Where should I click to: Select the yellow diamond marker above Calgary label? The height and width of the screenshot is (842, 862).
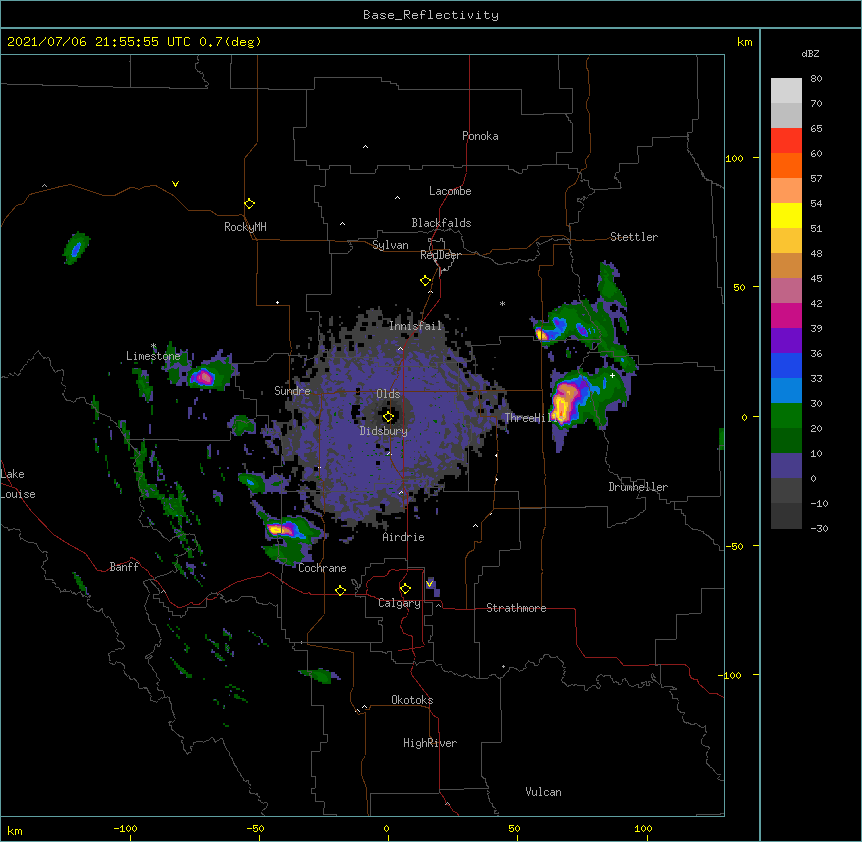coord(405,589)
